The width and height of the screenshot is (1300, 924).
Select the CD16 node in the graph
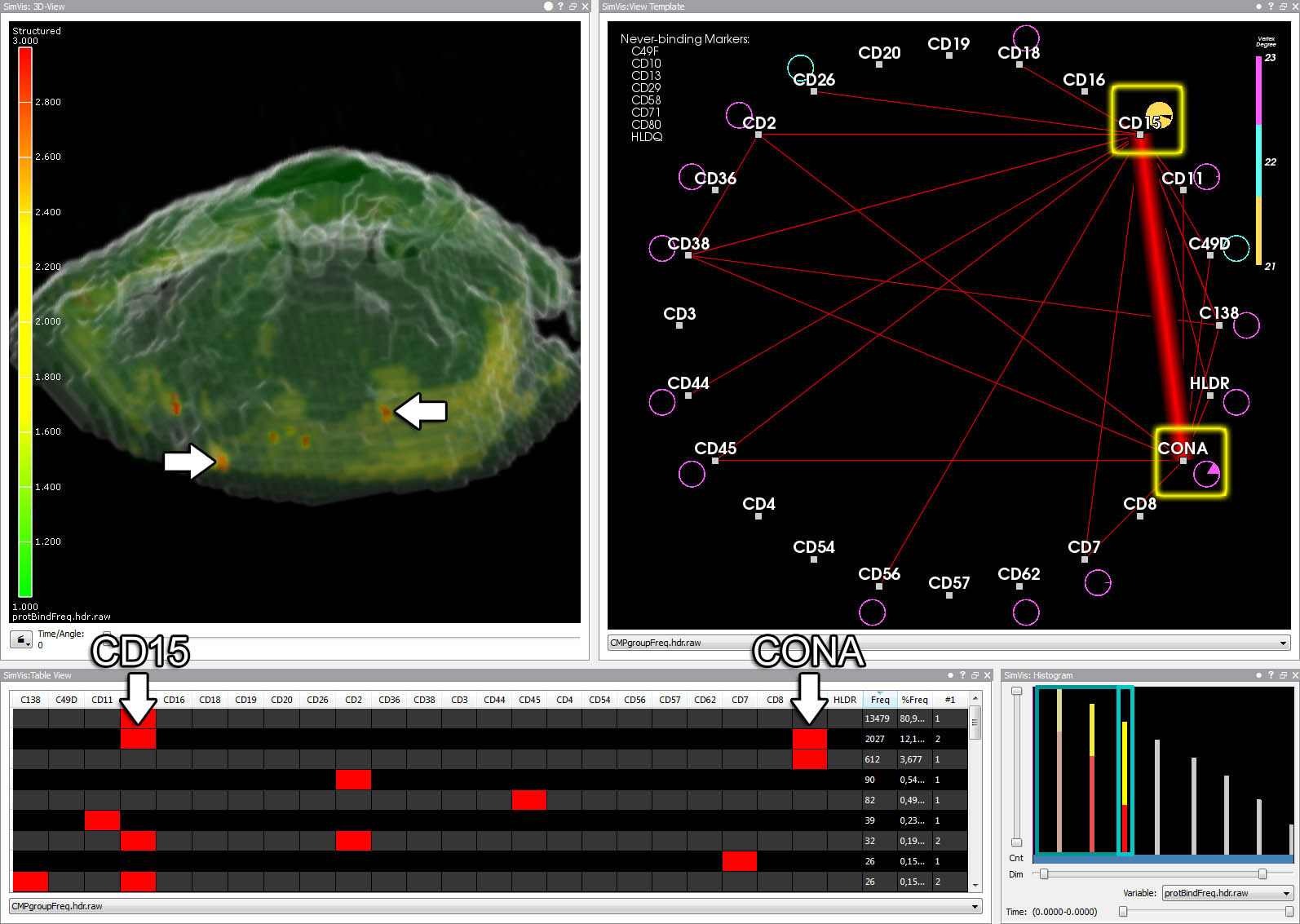1085,91
